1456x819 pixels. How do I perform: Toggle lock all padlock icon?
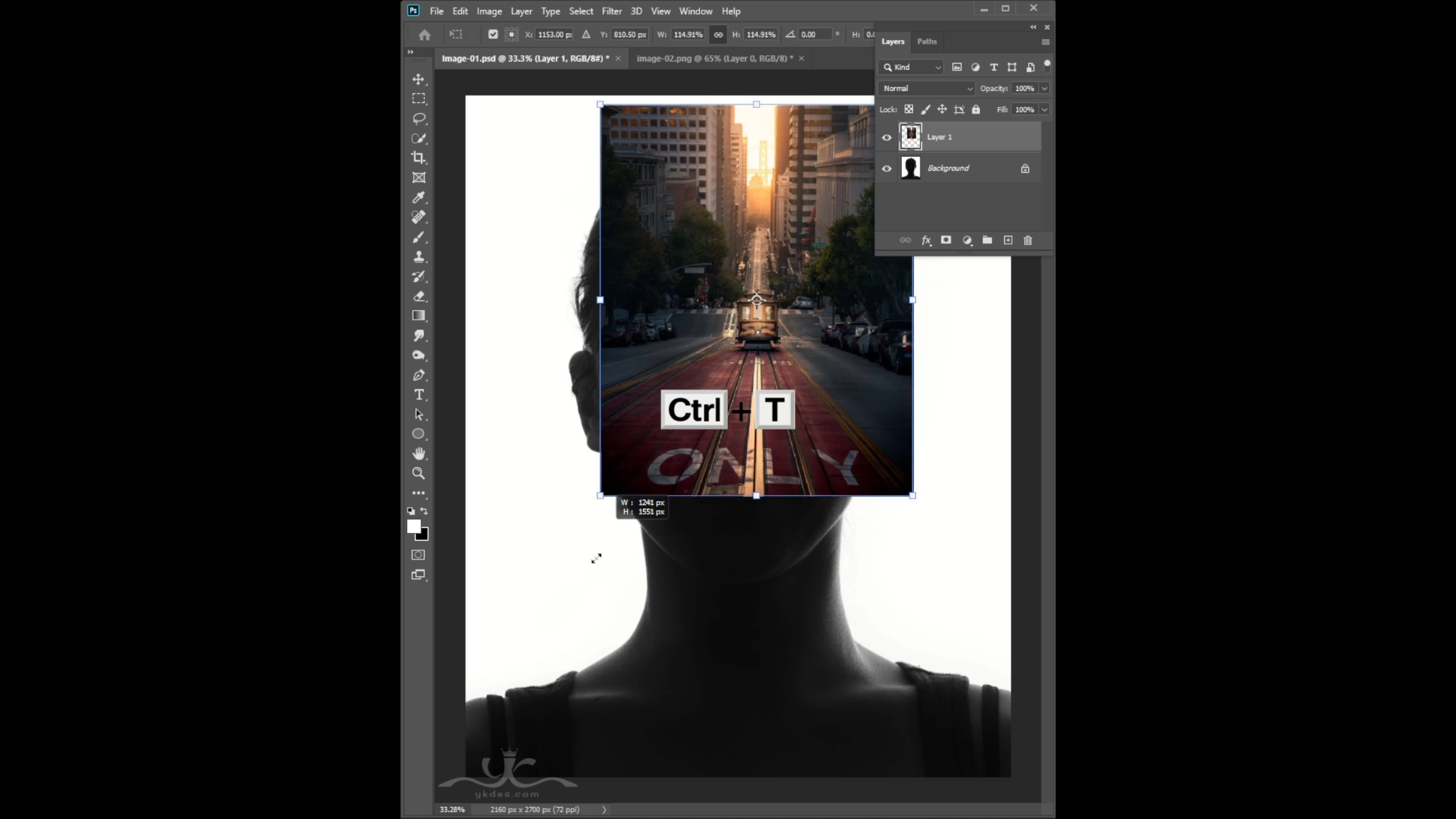[x=976, y=109]
